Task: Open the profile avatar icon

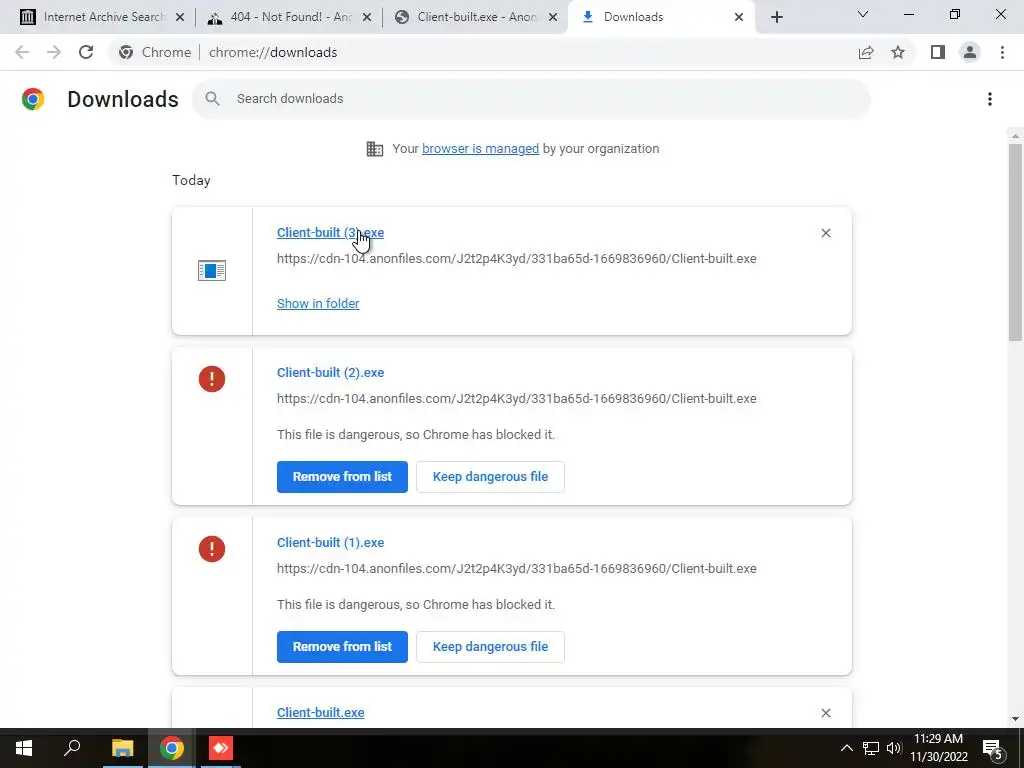Action: click(x=970, y=52)
